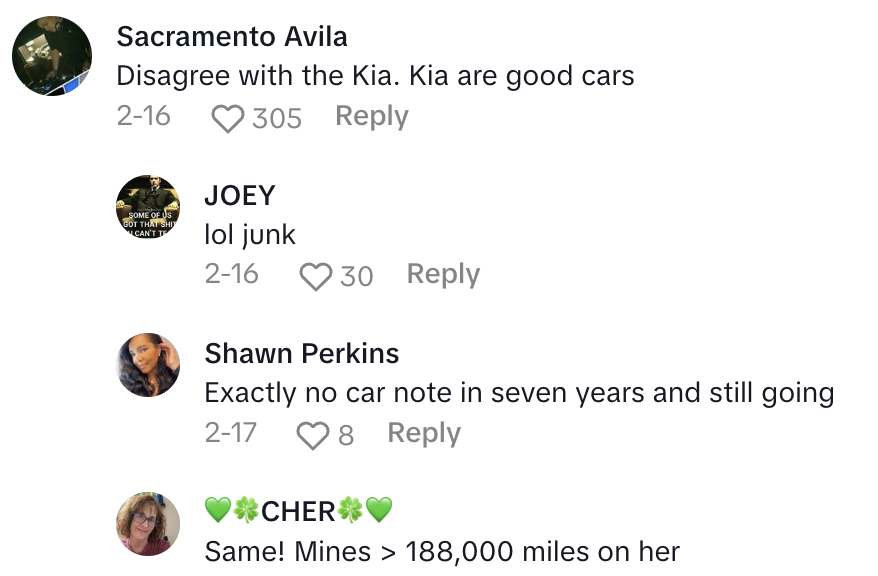878x576 pixels.
Task: Open the CHER username with clover emojis
Action: [298, 512]
